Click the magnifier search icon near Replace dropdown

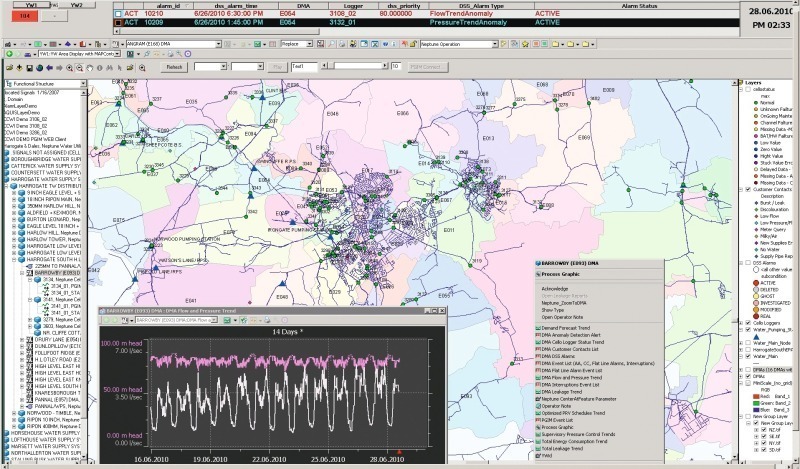(x=331, y=44)
